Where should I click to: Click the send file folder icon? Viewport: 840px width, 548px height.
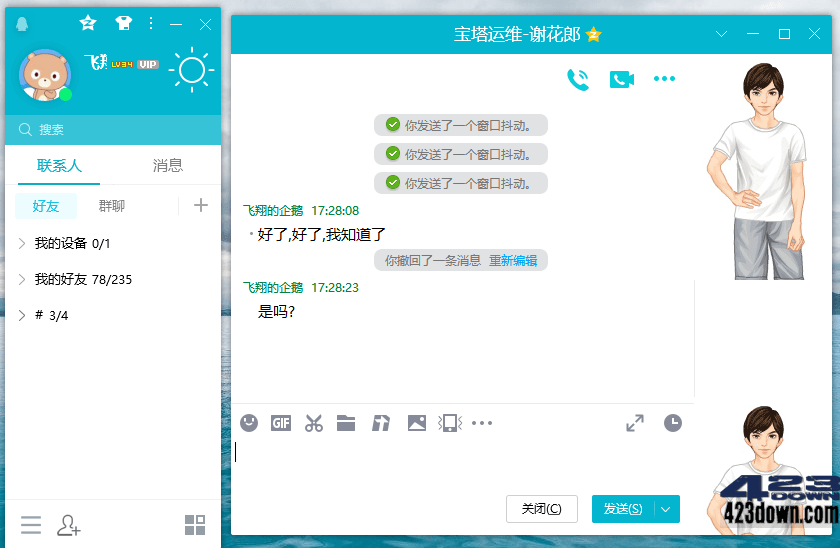click(x=346, y=423)
